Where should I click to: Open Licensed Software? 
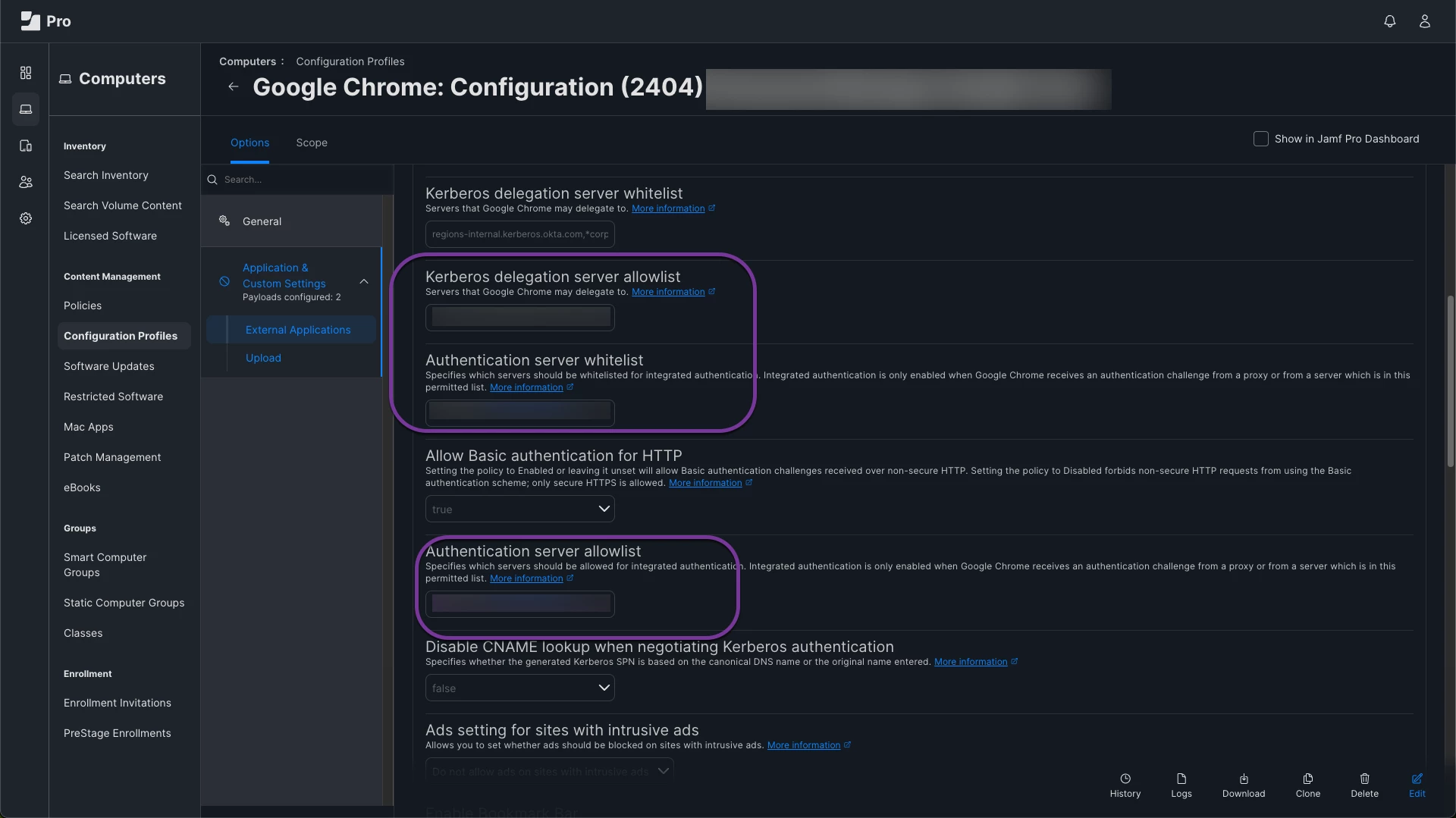click(x=110, y=236)
